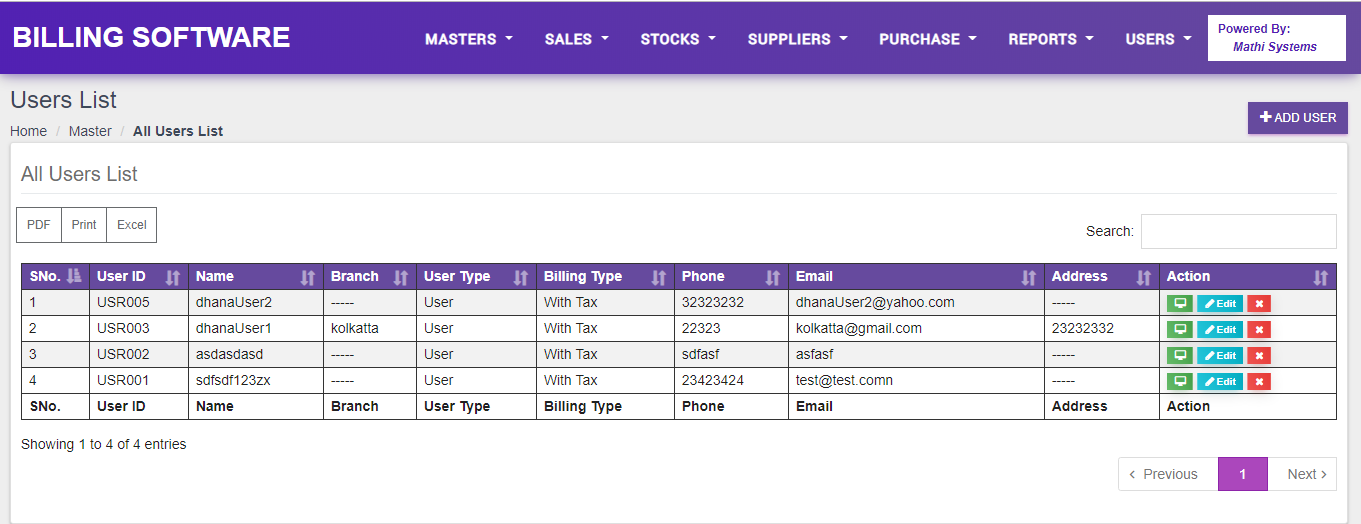Expand the SUPPLIERS navigation menu

click(797, 39)
